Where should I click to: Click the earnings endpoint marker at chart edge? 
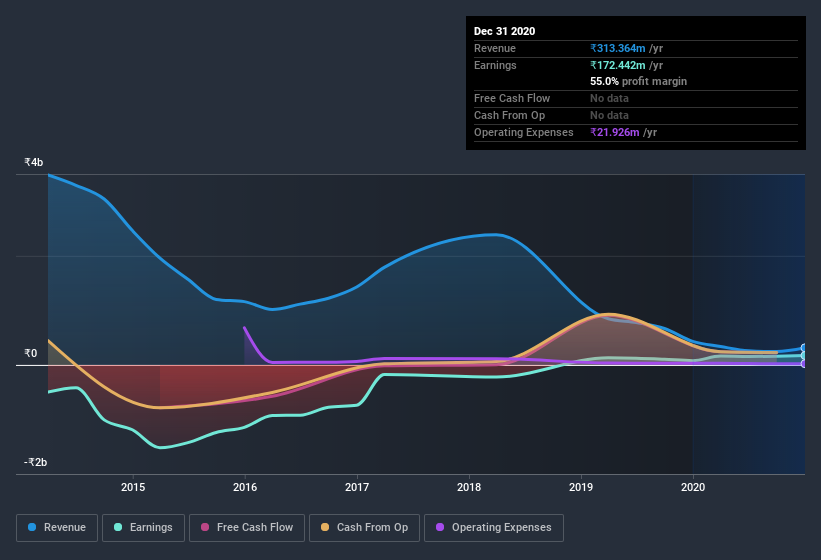click(804, 356)
